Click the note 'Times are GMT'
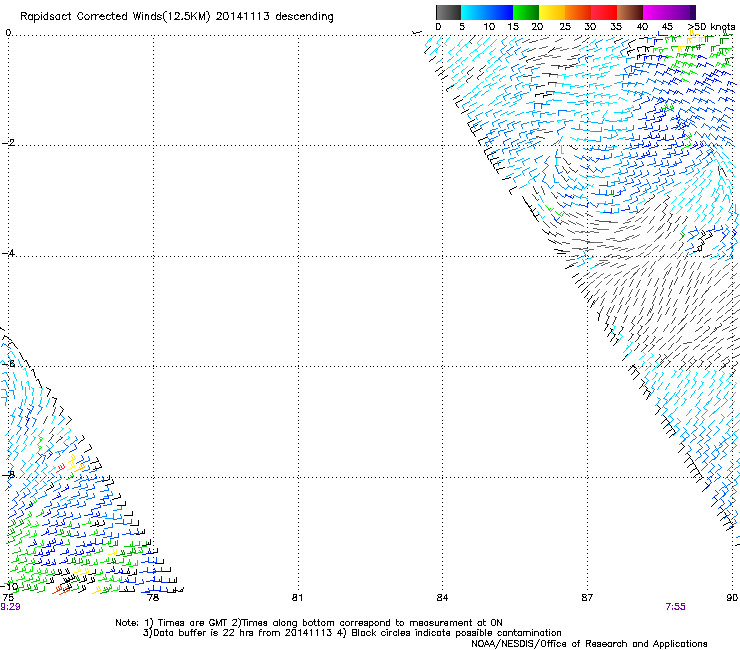Image resolution: width=740 pixels, height=650 pixels. pos(192,623)
